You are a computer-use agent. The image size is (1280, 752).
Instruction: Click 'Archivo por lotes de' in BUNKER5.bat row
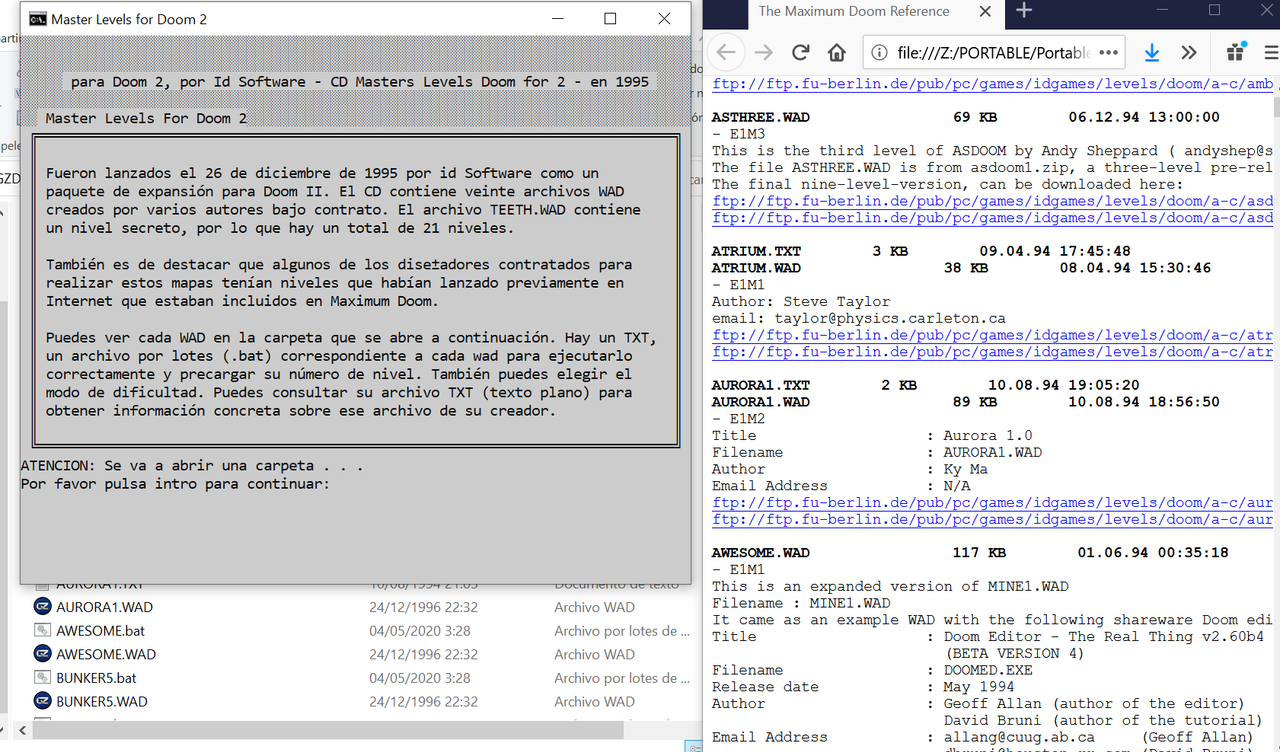tap(622, 678)
